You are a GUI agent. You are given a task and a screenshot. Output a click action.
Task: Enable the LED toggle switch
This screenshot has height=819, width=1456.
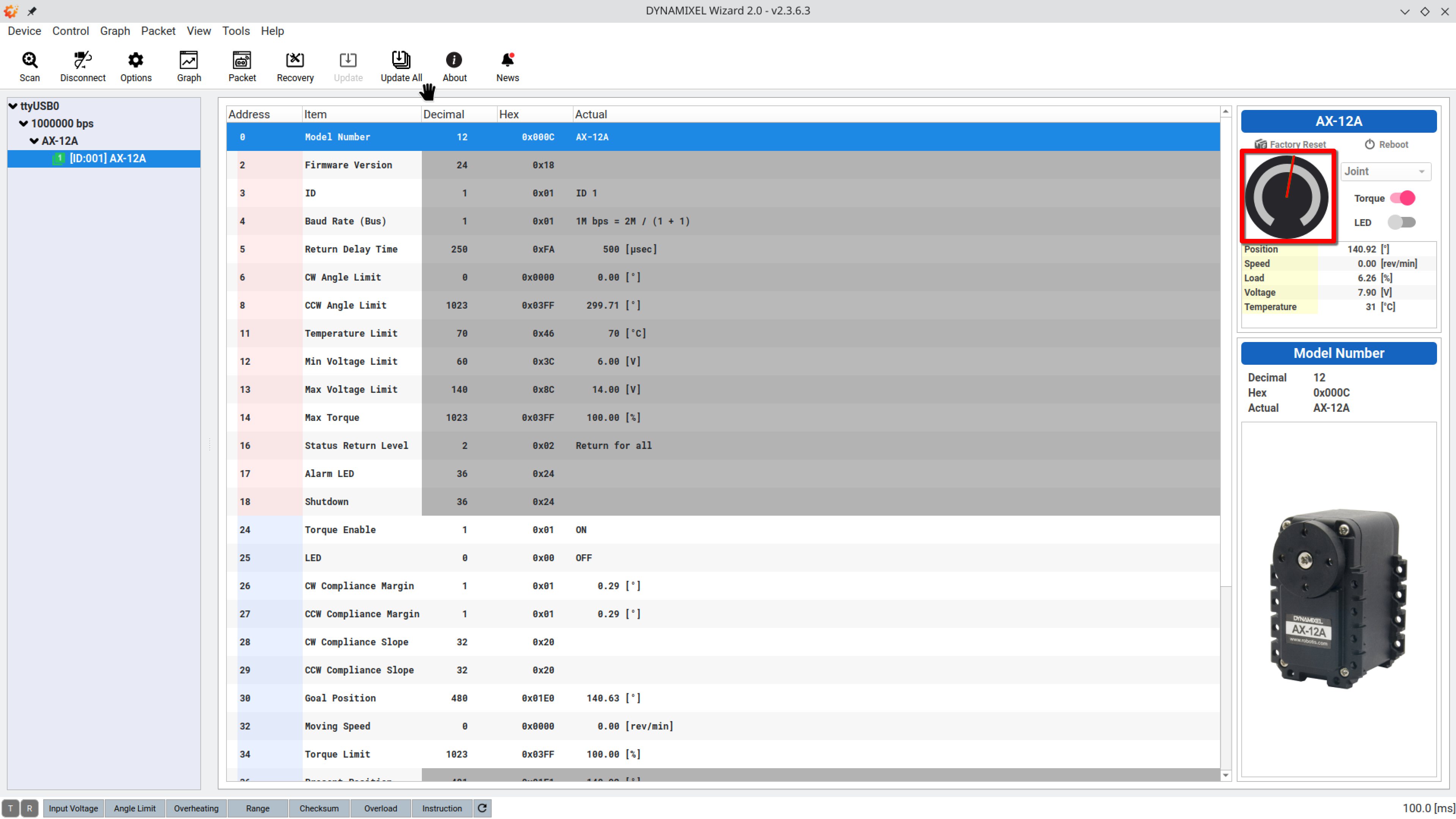[x=1401, y=223]
